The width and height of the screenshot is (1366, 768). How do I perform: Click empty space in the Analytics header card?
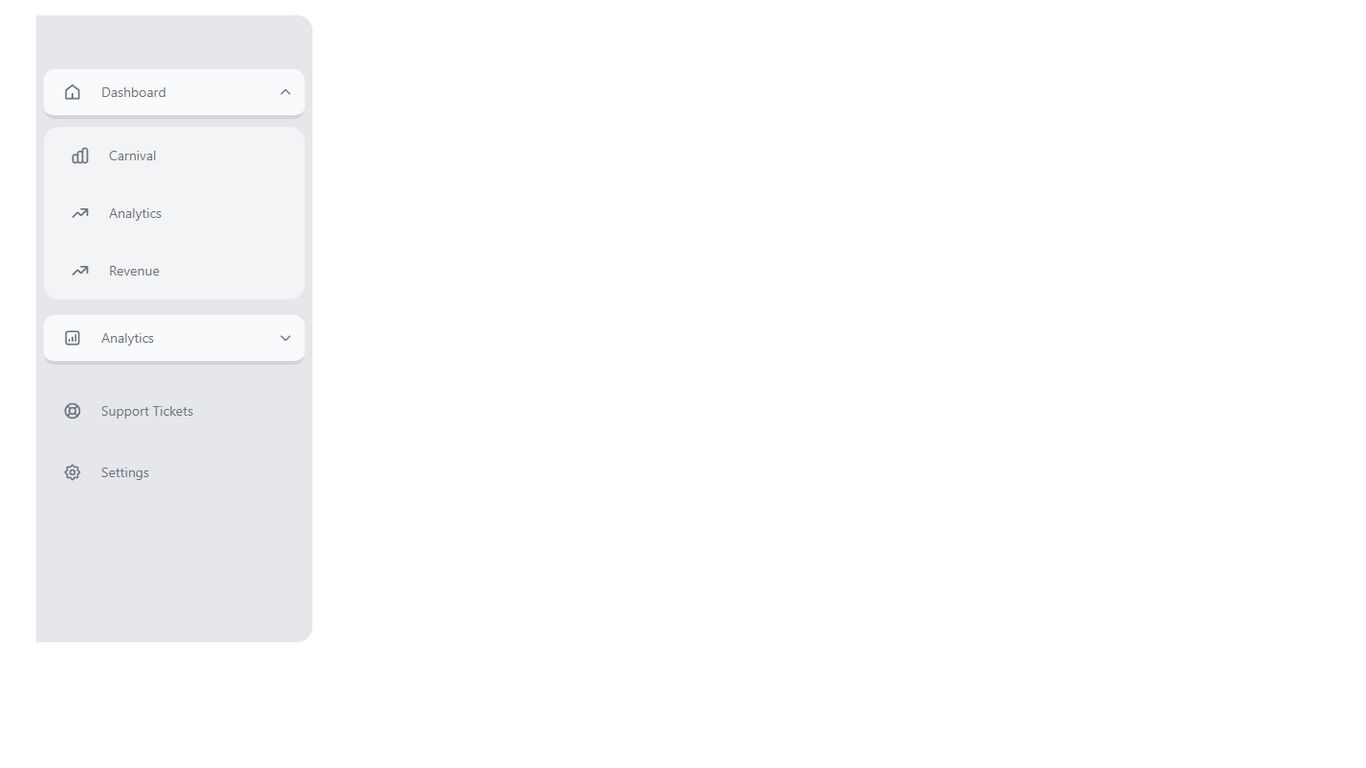point(215,338)
